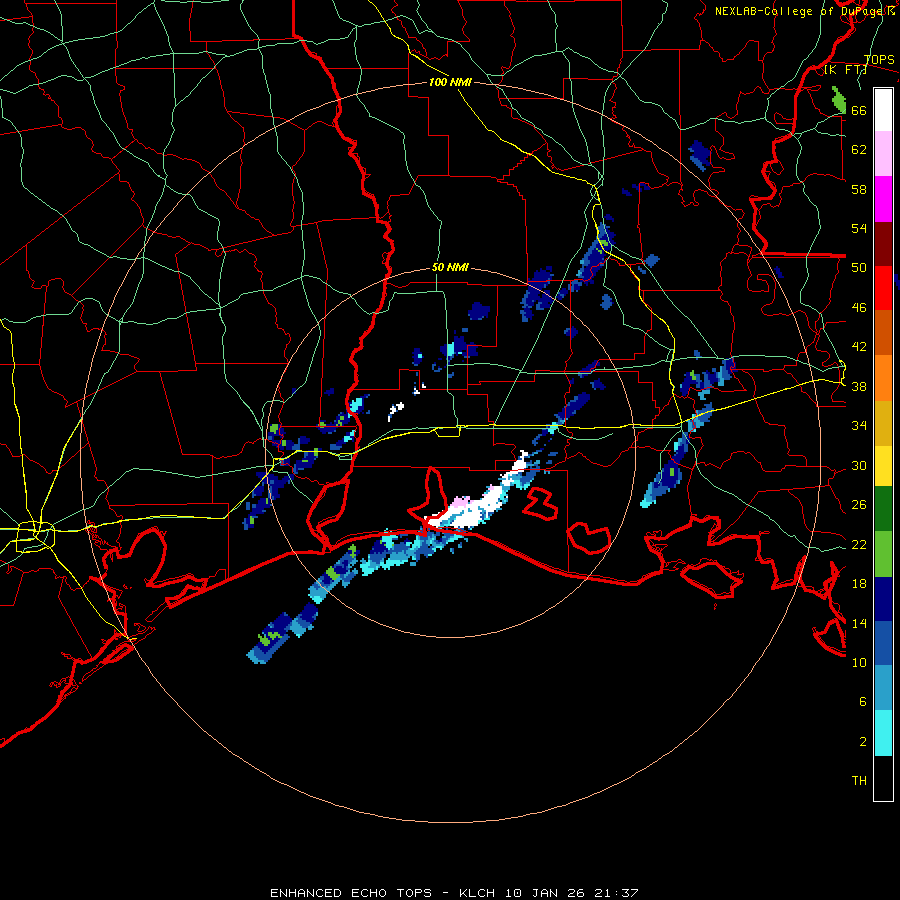Screen dimensions: 900x900
Task: Click the "26" legend value
Action: 859,505
